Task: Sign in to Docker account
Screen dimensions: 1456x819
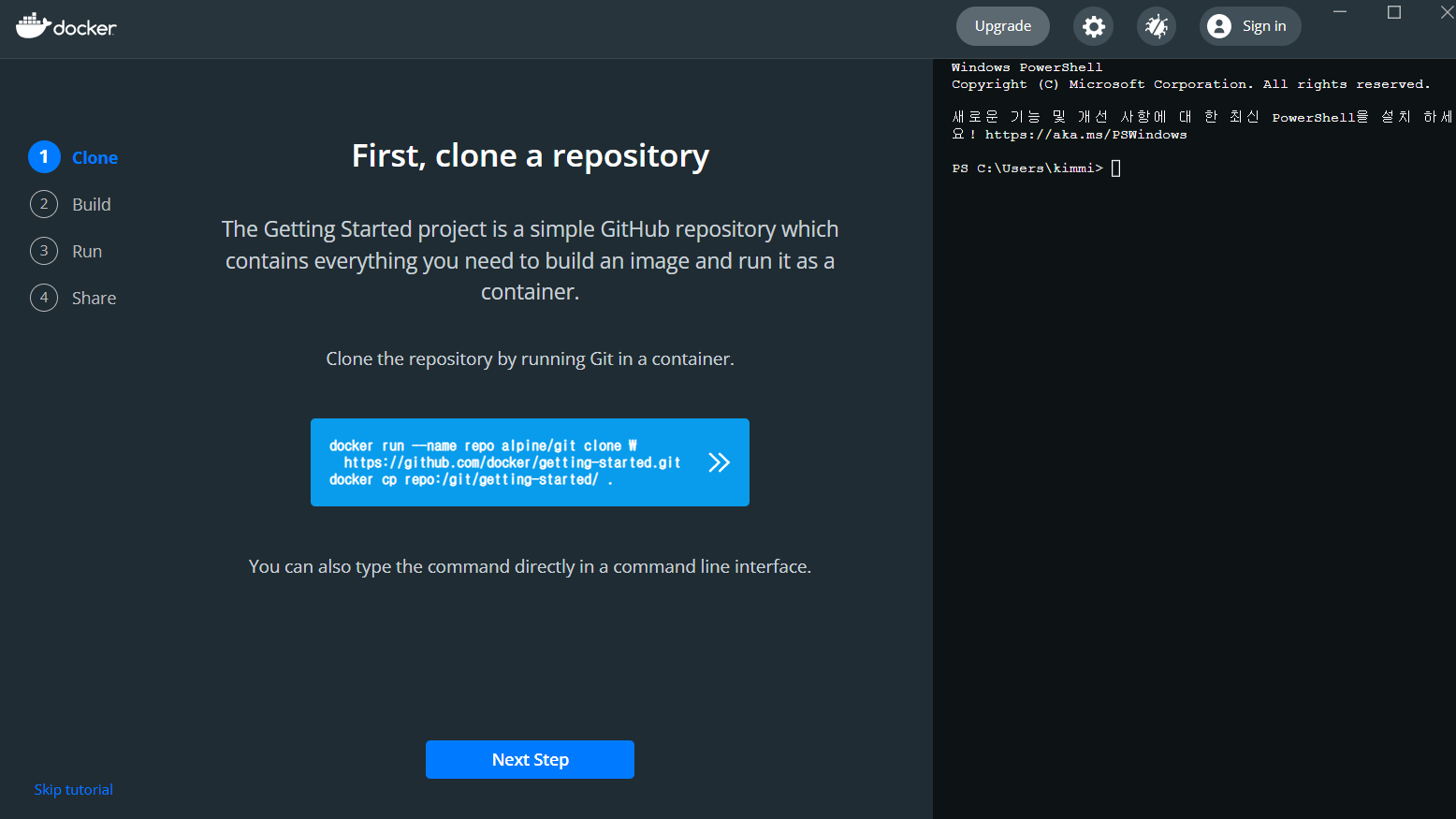Action: coord(1250,26)
